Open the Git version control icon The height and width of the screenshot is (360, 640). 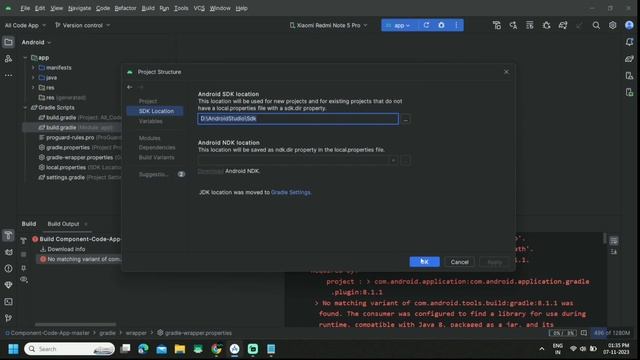(x=8, y=318)
